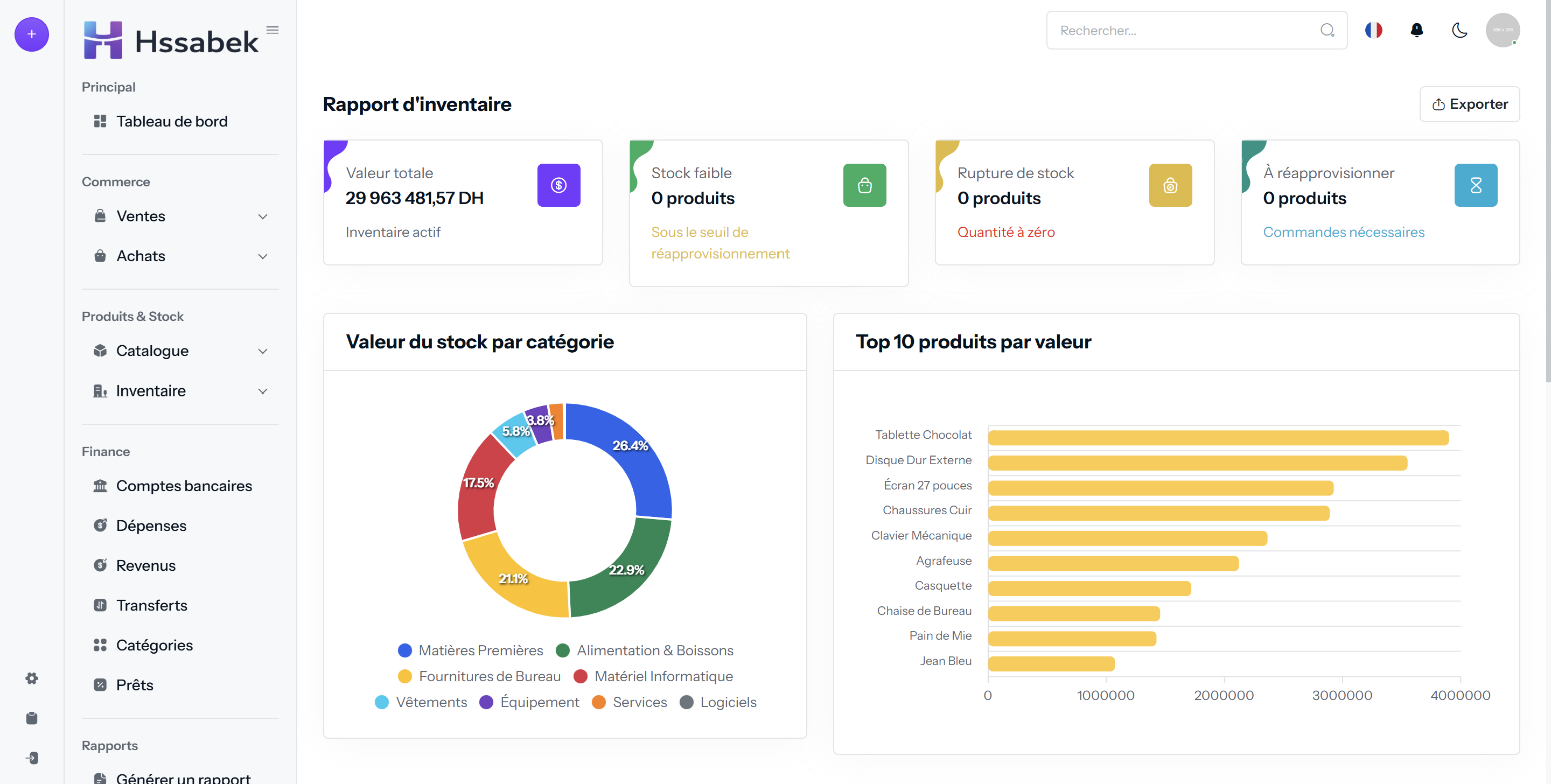Click Commandes nécessaires text

click(x=1344, y=232)
